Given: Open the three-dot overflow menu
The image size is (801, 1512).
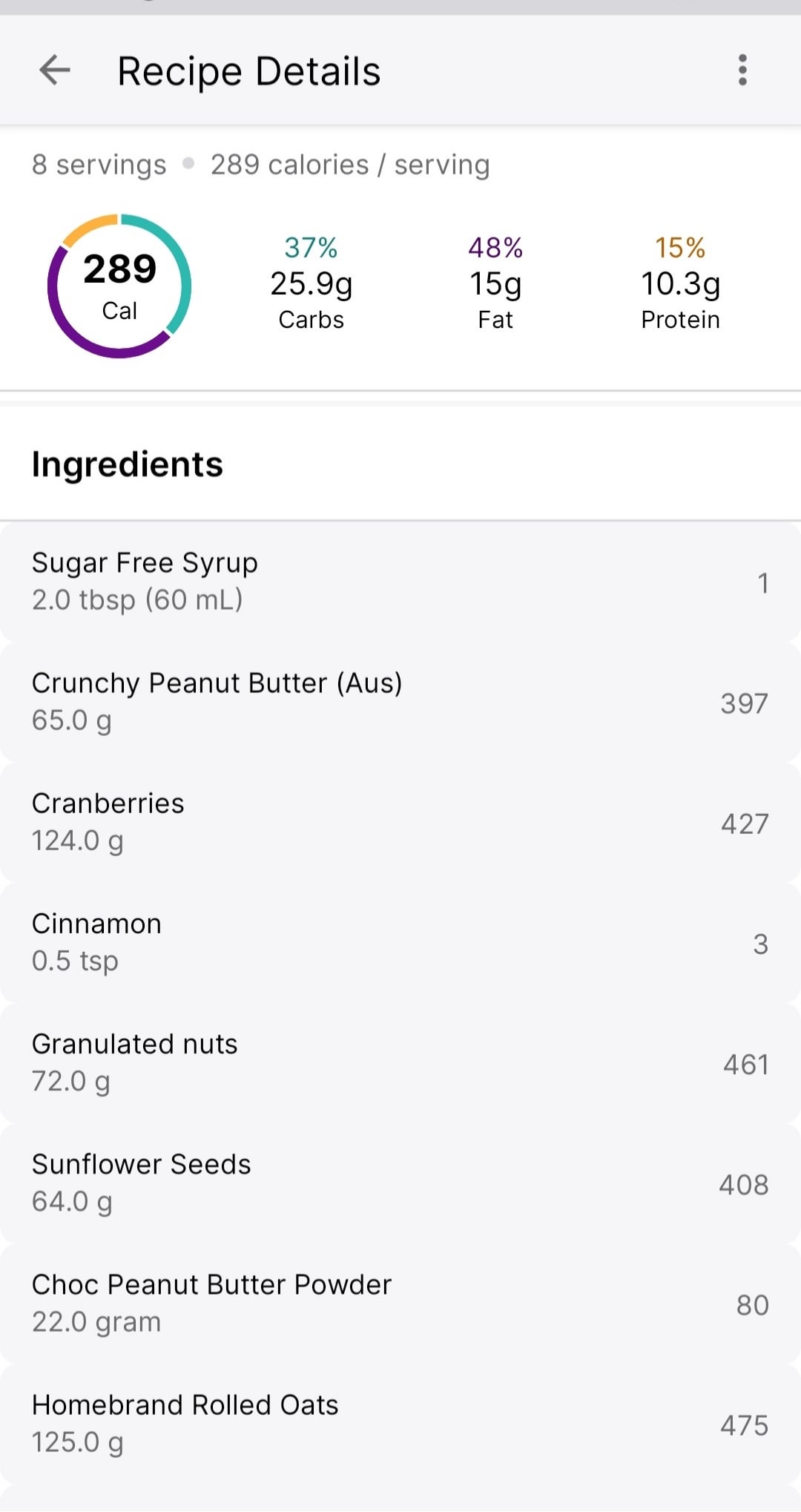Looking at the screenshot, I should coord(742,70).
